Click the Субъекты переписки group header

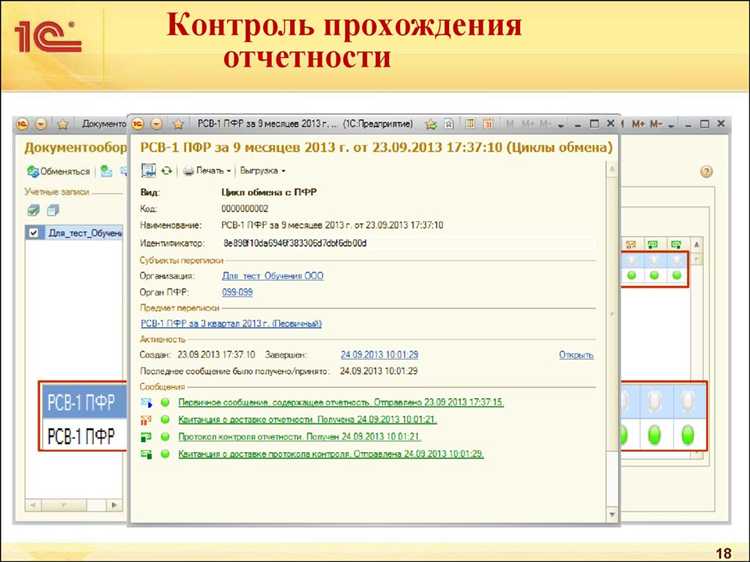[x=181, y=260]
